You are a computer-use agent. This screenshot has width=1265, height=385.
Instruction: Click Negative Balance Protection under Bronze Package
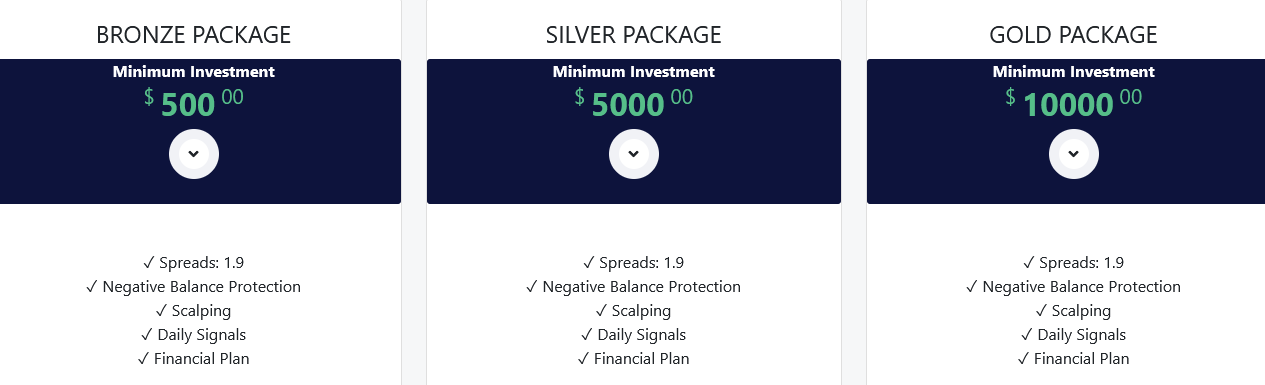tap(194, 287)
